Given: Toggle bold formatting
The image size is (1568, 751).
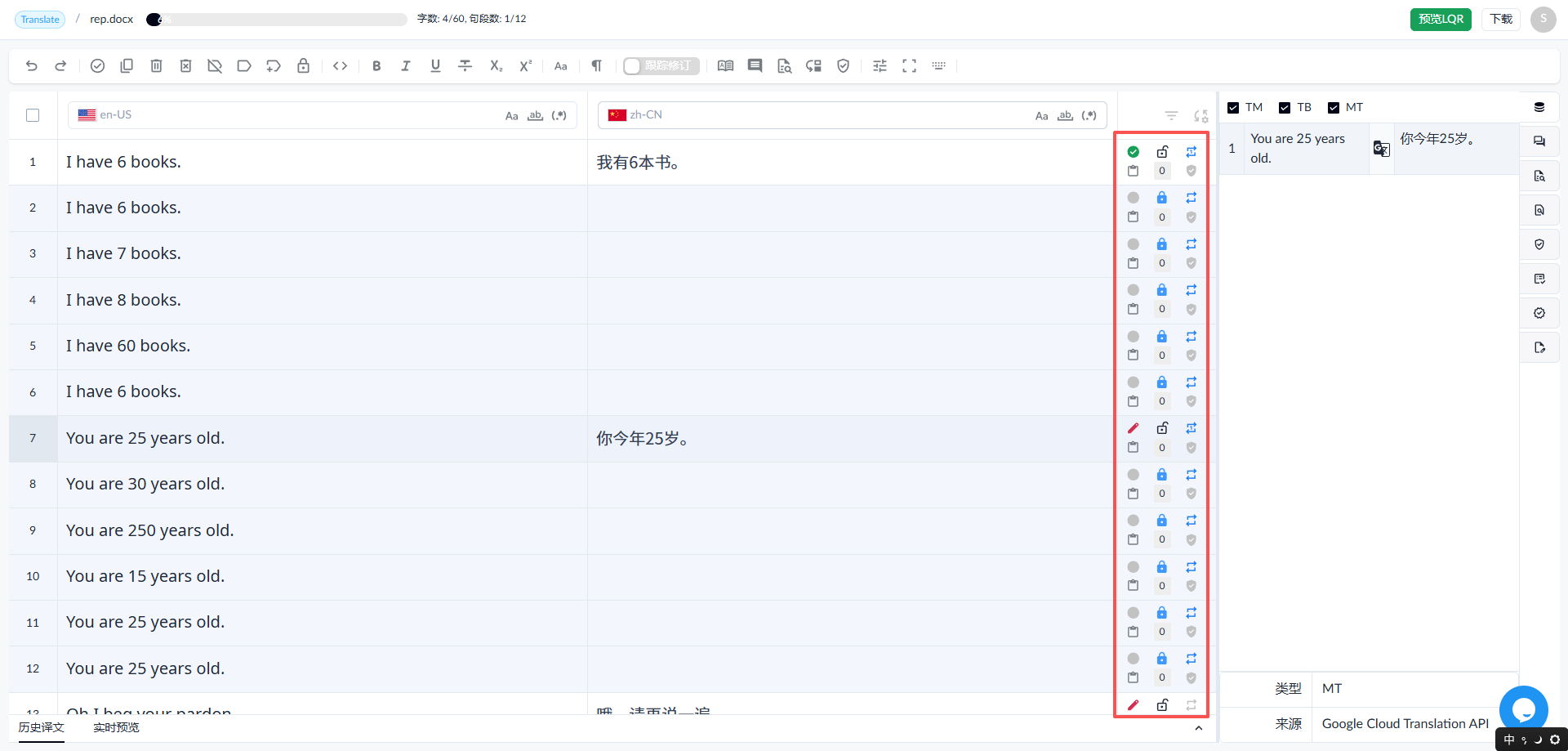Looking at the screenshot, I should pyautogui.click(x=376, y=66).
